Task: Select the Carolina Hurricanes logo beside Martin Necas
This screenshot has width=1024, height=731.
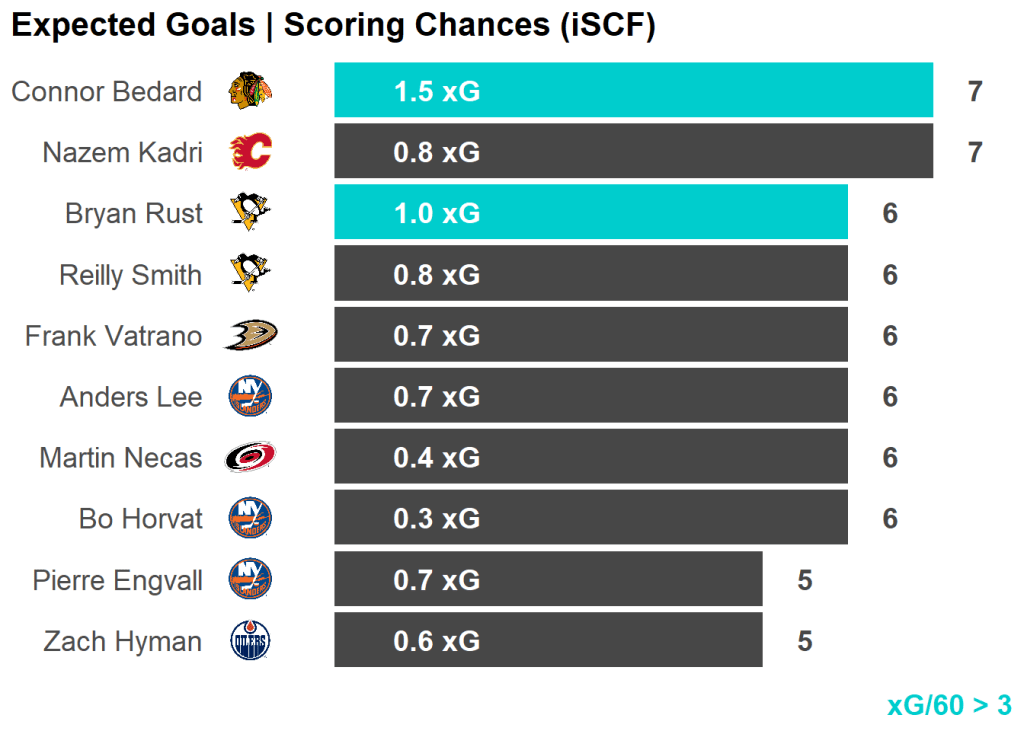Action: pos(250,458)
